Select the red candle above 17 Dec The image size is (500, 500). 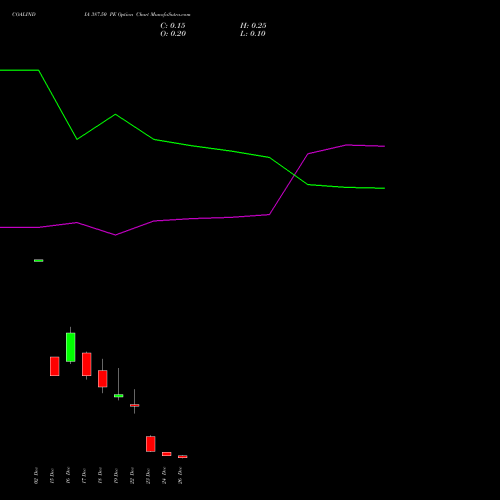(x=87, y=364)
